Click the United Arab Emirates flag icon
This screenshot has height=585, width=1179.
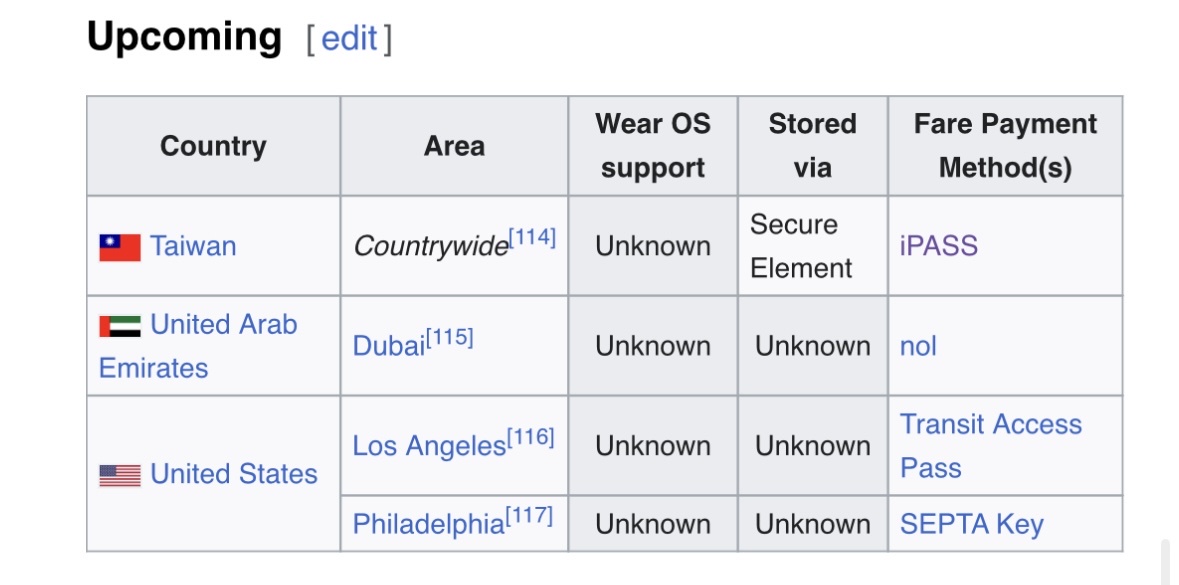[120, 326]
